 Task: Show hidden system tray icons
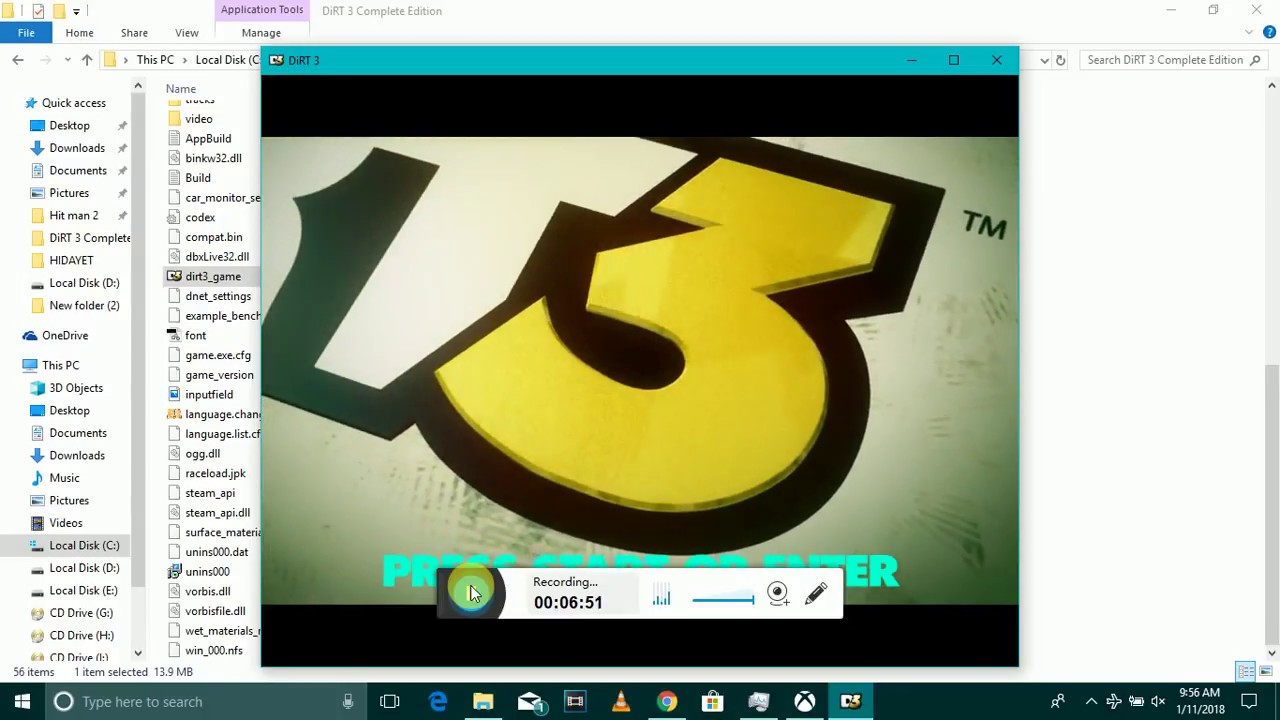tap(1091, 702)
